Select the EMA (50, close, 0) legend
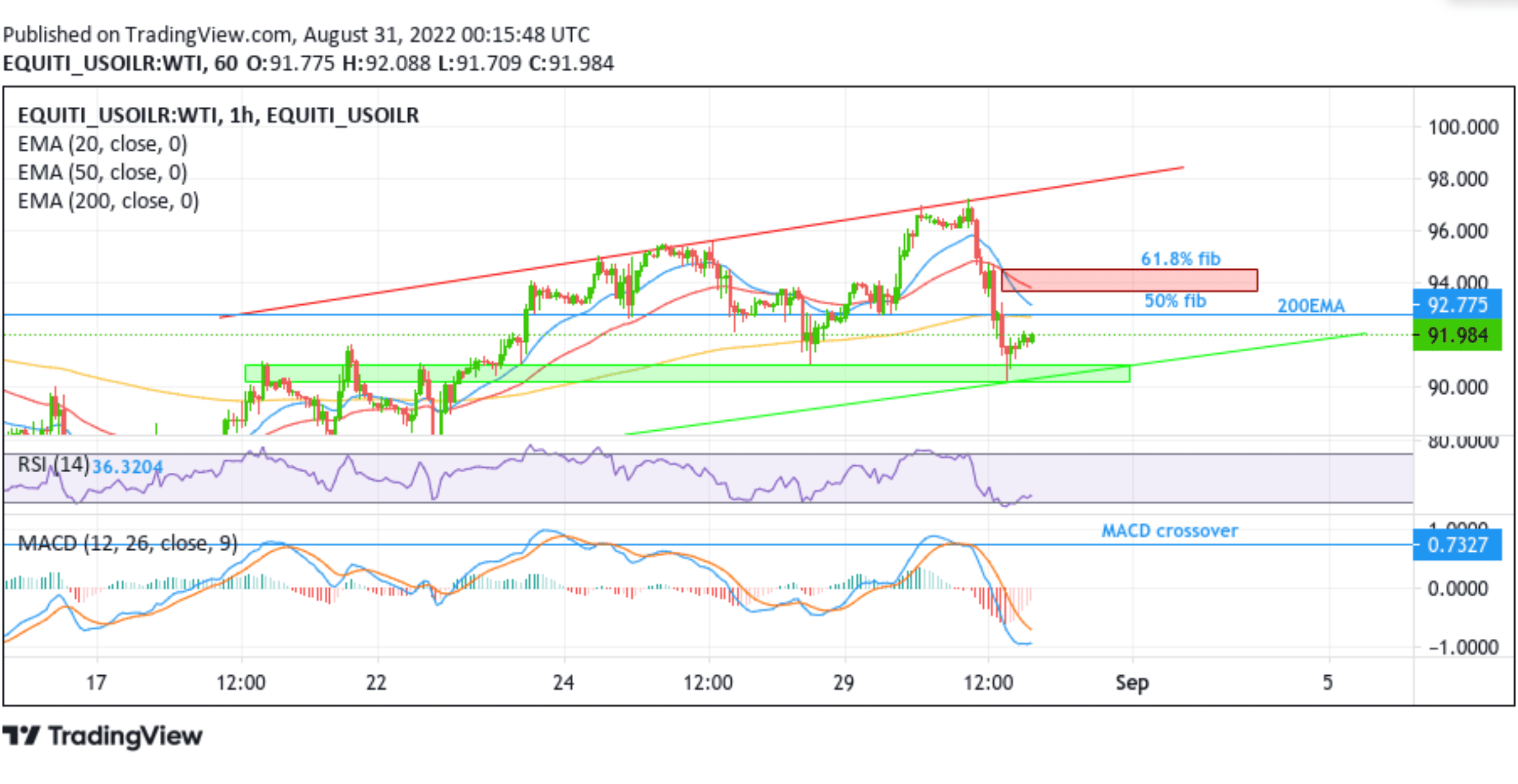Screen dimensions: 1518x784 (103, 172)
